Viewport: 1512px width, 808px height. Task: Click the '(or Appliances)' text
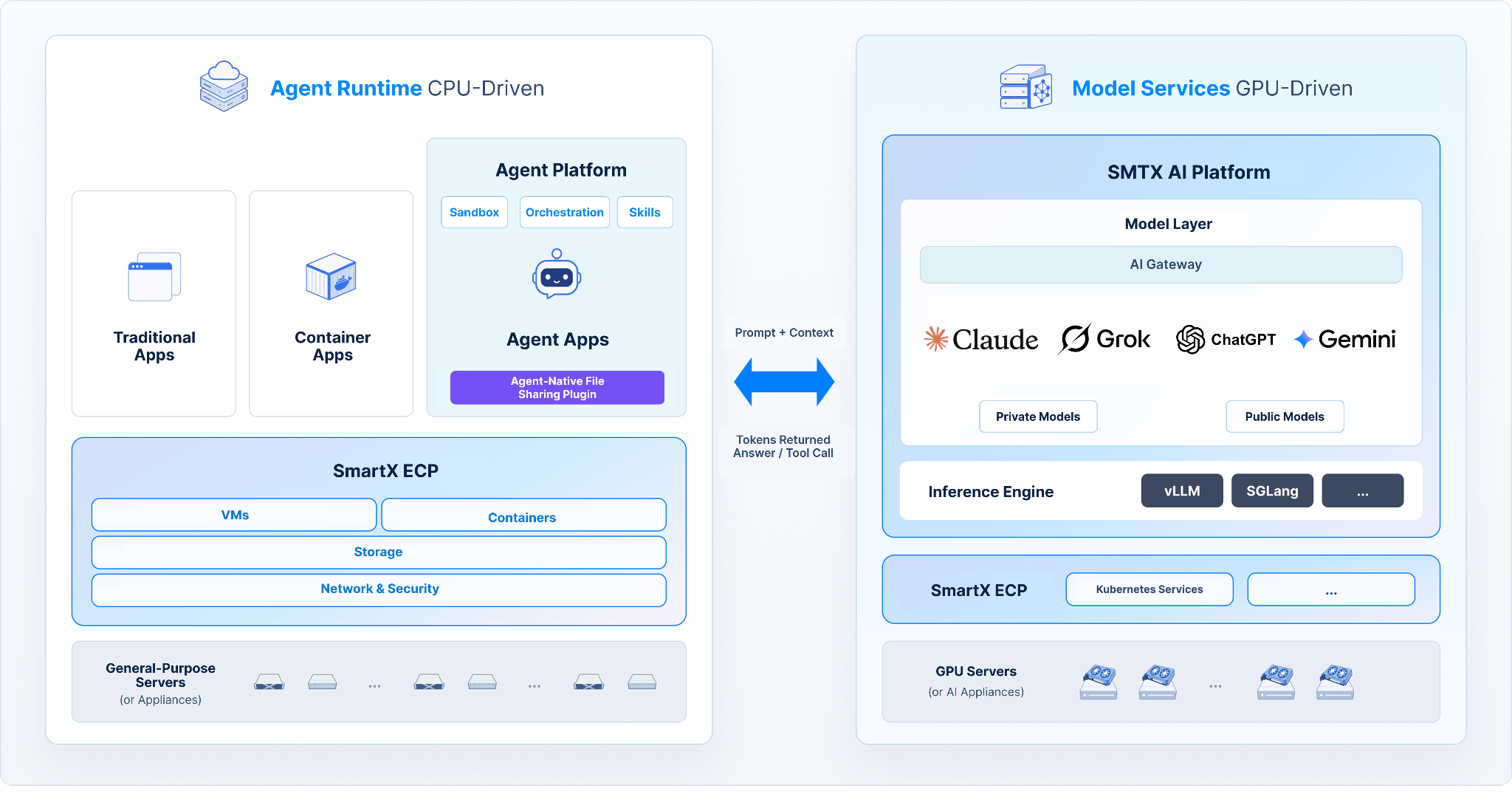[x=160, y=699]
